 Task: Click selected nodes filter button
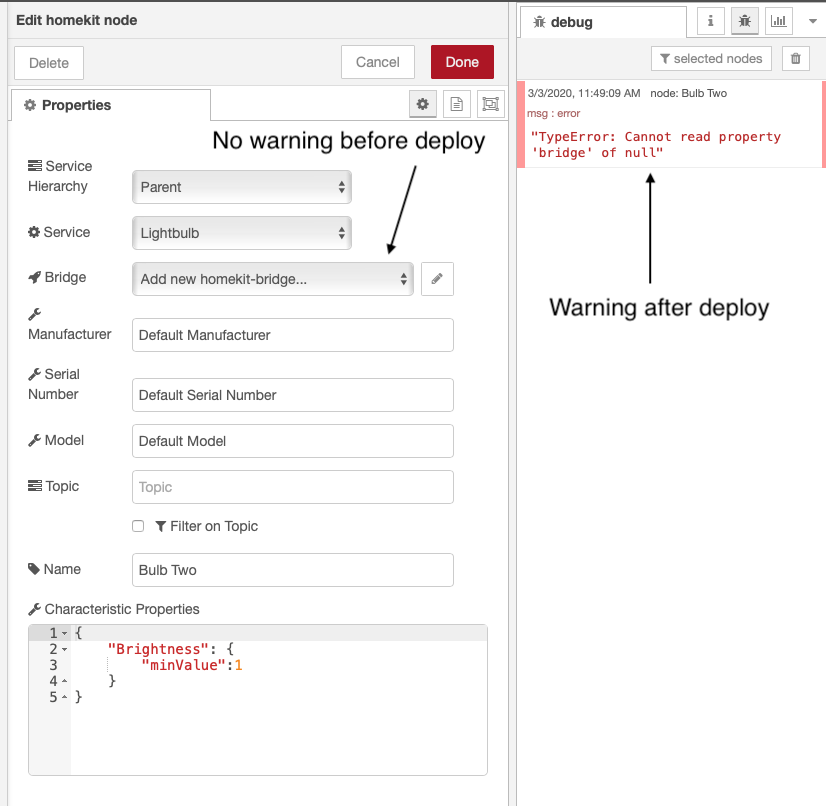click(x=711, y=58)
